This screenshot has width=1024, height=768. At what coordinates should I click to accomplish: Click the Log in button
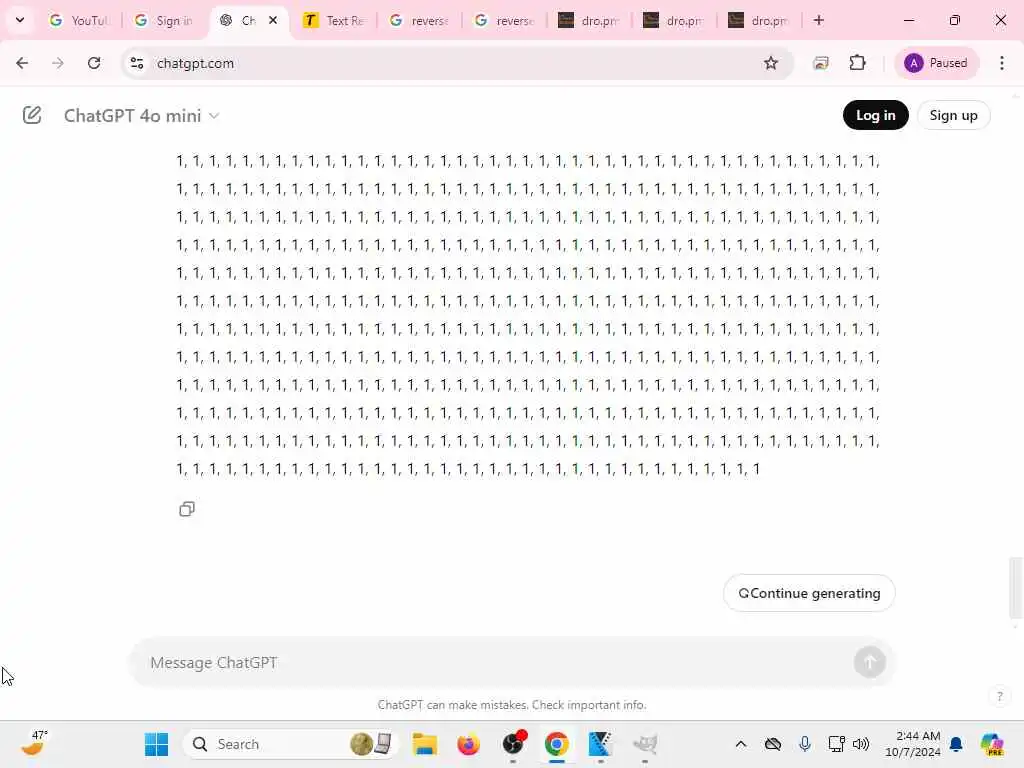pyautogui.click(x=875, y=116)
